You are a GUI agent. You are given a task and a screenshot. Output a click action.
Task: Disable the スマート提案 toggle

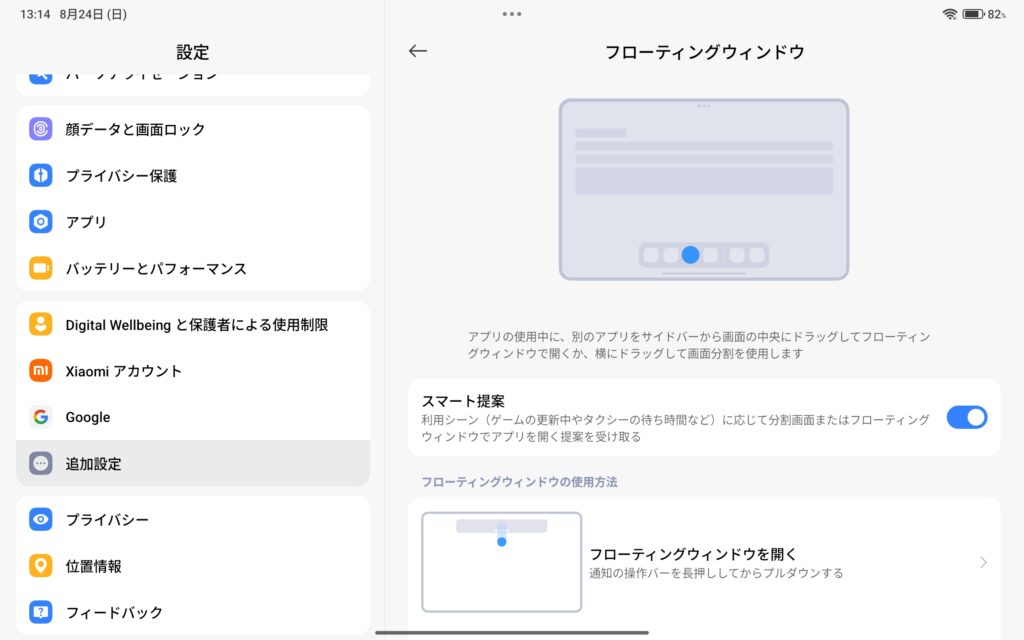pyautogui.click(x=965, y=417)
